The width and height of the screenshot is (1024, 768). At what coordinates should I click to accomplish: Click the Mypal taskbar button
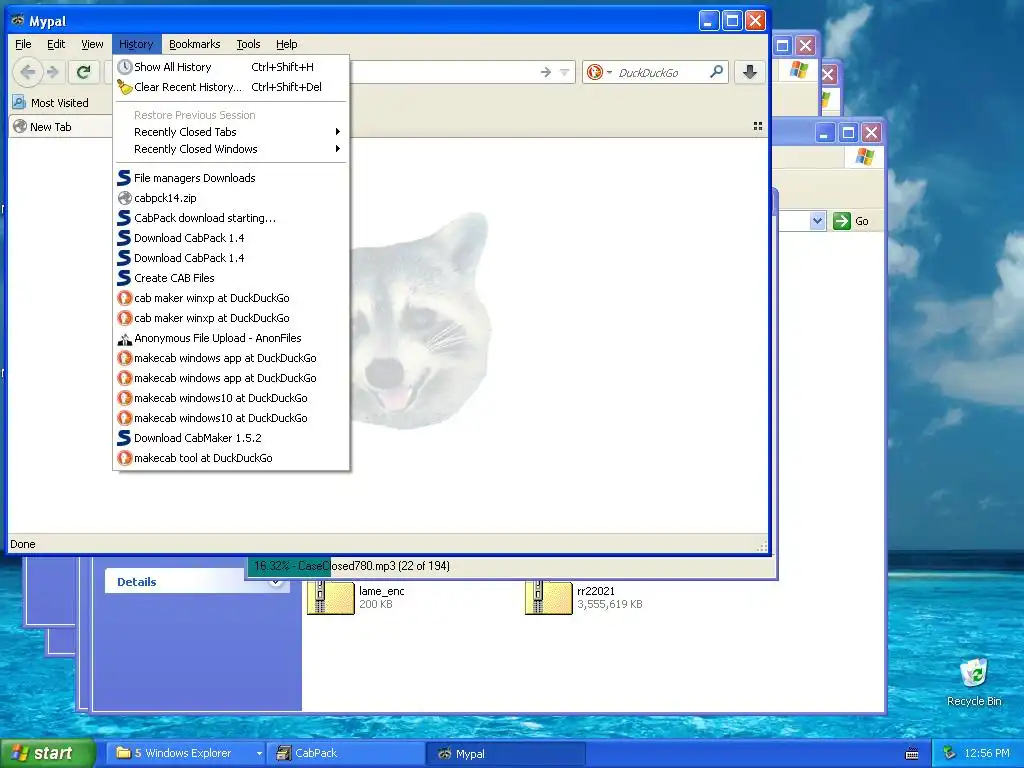click(x=505, y=753)
